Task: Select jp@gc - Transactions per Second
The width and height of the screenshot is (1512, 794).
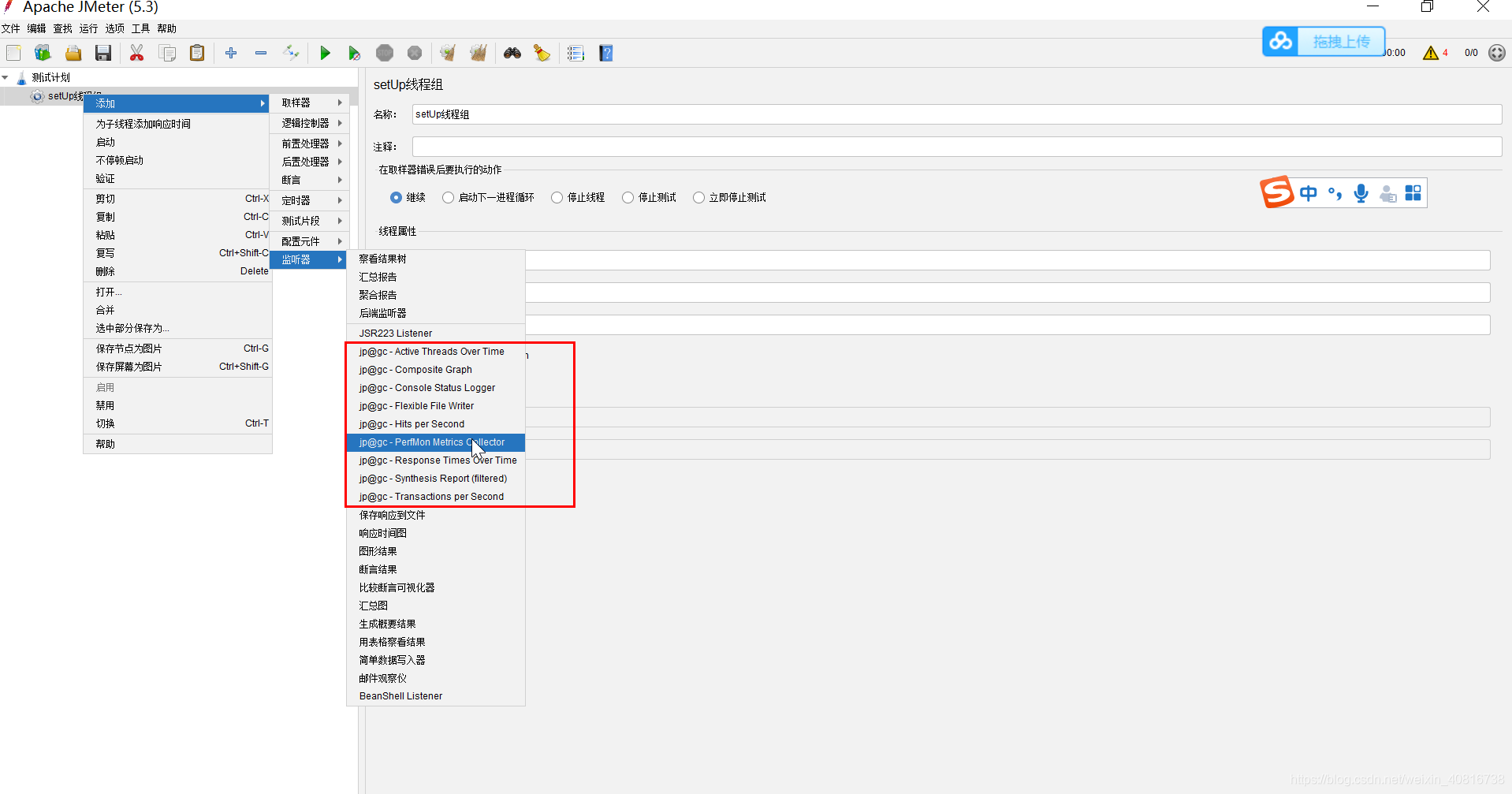Action: 436,497
